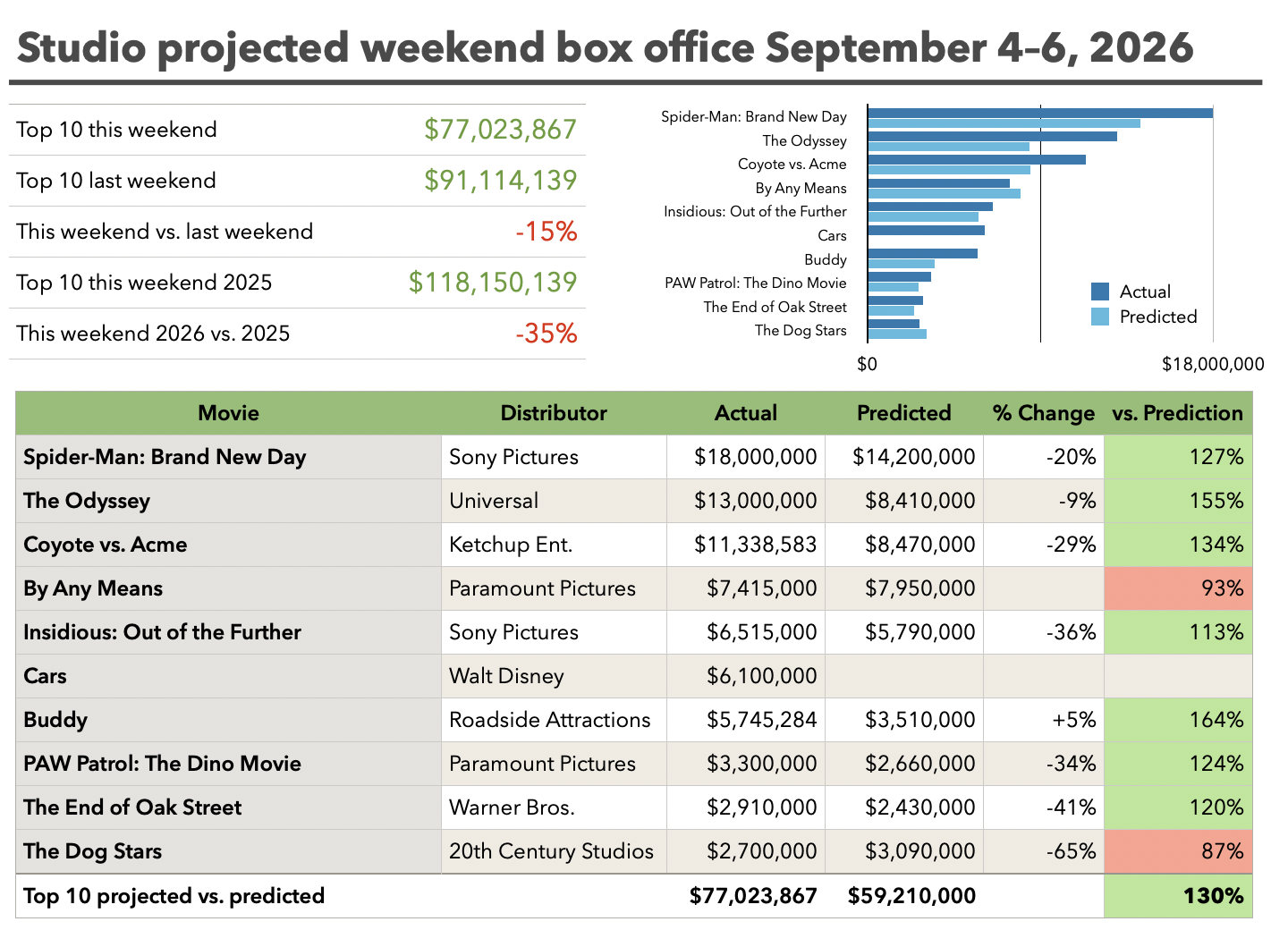Click the -20% change cell
The height and width of the screenshot is (930, 1288).
(x=1044, y=457)
